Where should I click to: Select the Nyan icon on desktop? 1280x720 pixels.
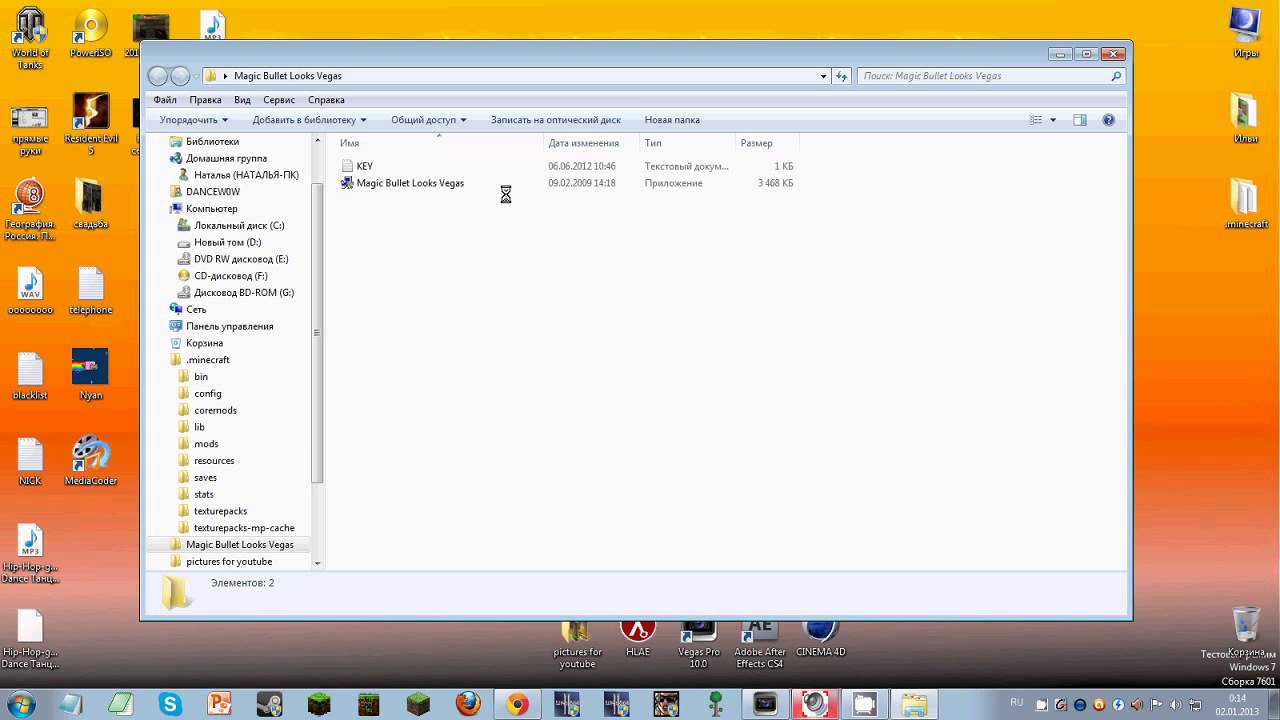tap(90, 375)
